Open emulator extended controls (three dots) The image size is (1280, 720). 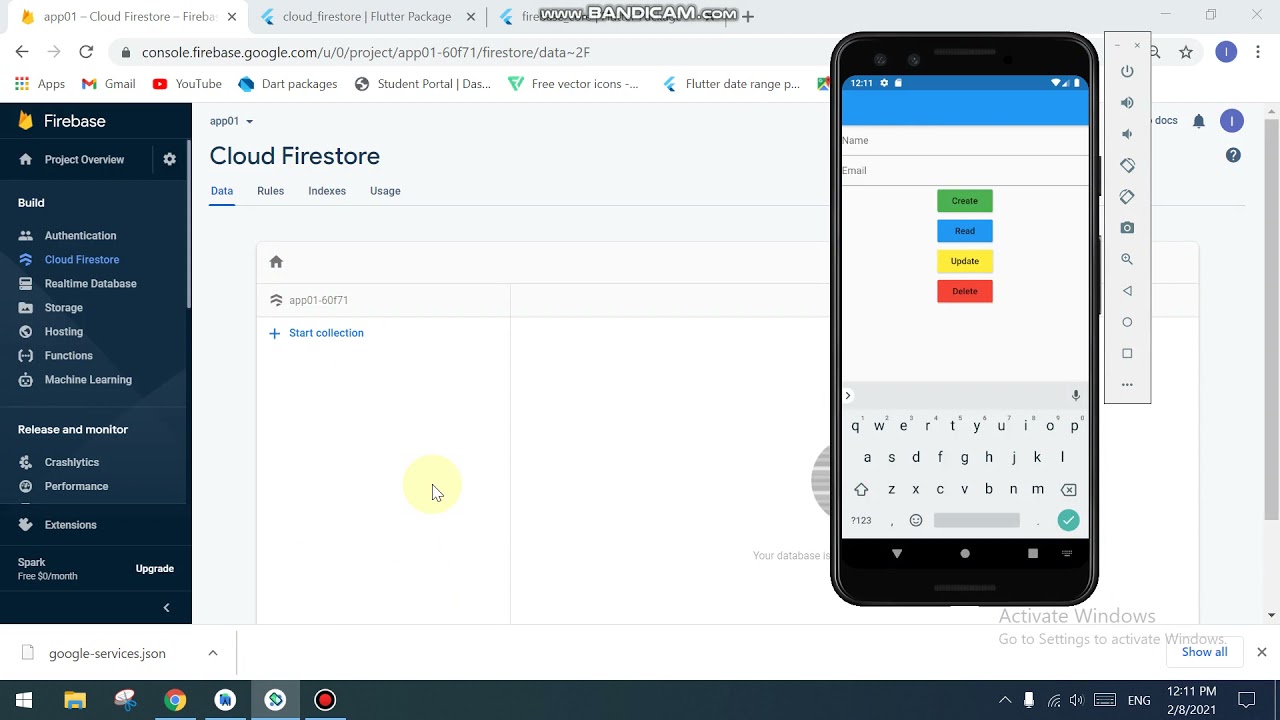tap(1127, 385)
